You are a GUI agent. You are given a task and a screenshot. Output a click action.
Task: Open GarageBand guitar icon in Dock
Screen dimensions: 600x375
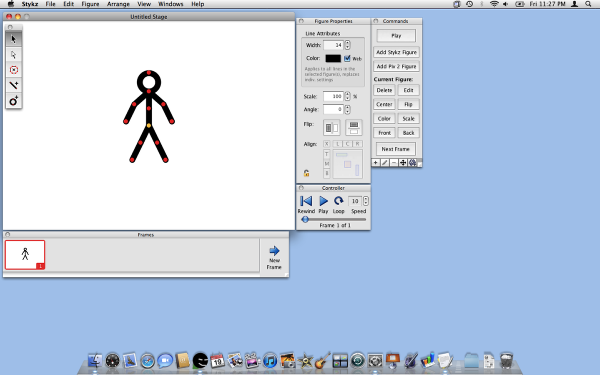(323, 361)
